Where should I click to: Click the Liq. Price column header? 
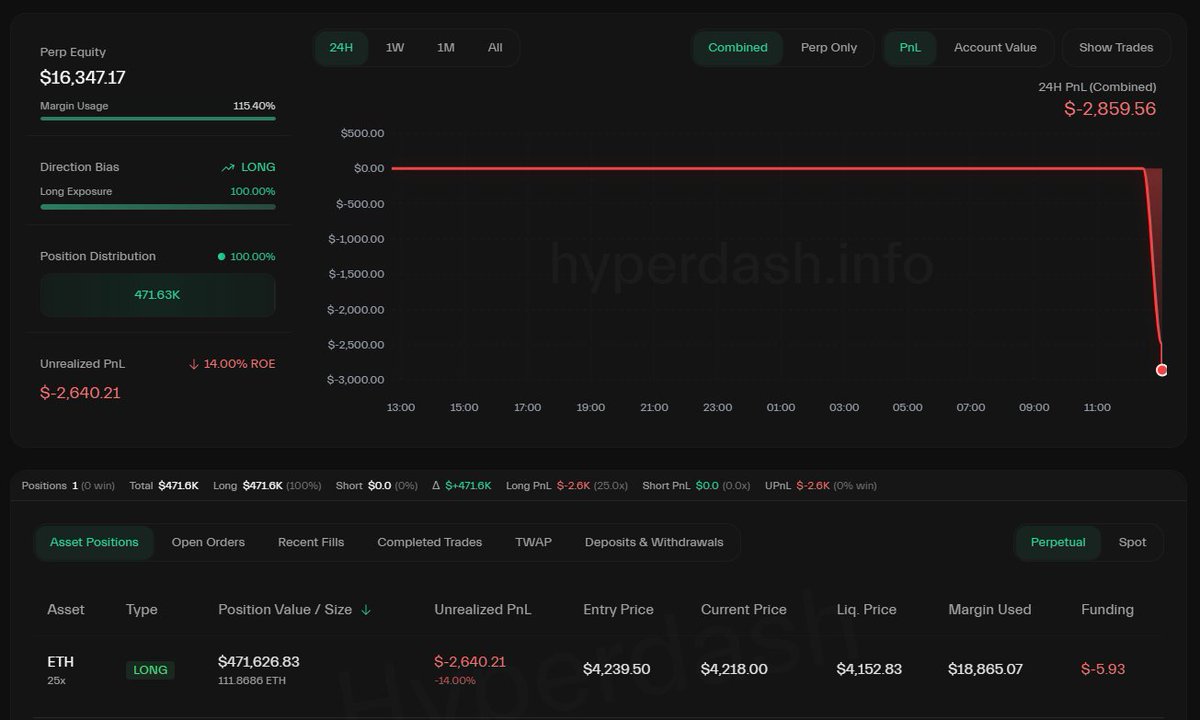[867, 609]
